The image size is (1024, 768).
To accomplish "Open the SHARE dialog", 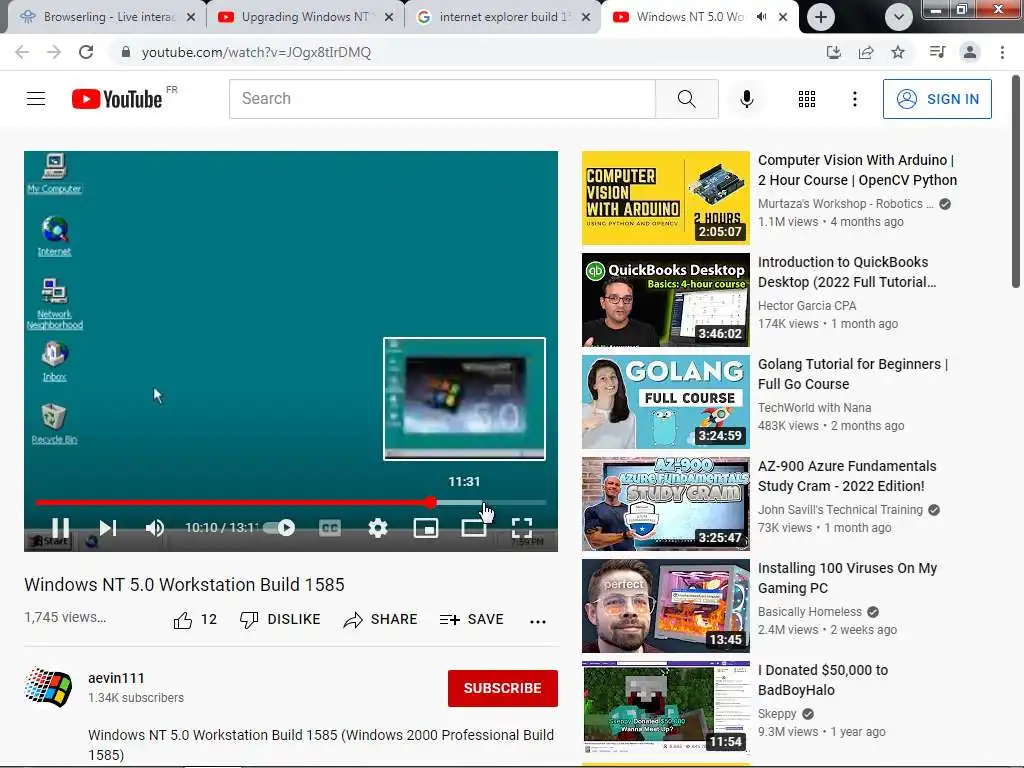I will tap(380, 619).
